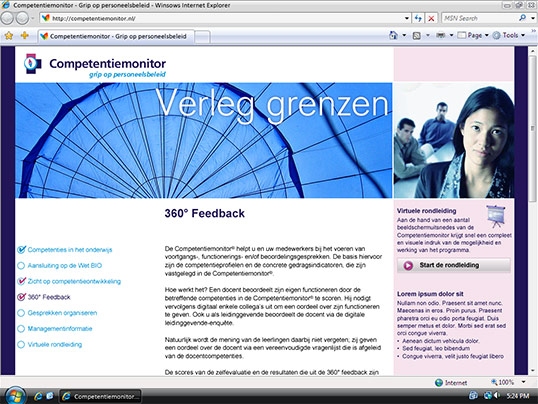
Task: Expand the address bar history dropdown
Action: point(407,18)
